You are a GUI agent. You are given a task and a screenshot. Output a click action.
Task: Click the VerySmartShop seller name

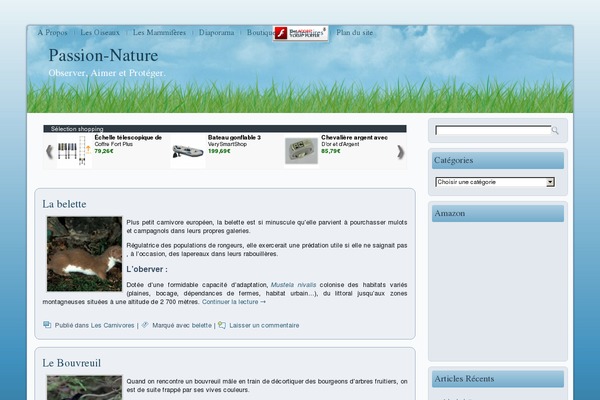tap(227, 144)
